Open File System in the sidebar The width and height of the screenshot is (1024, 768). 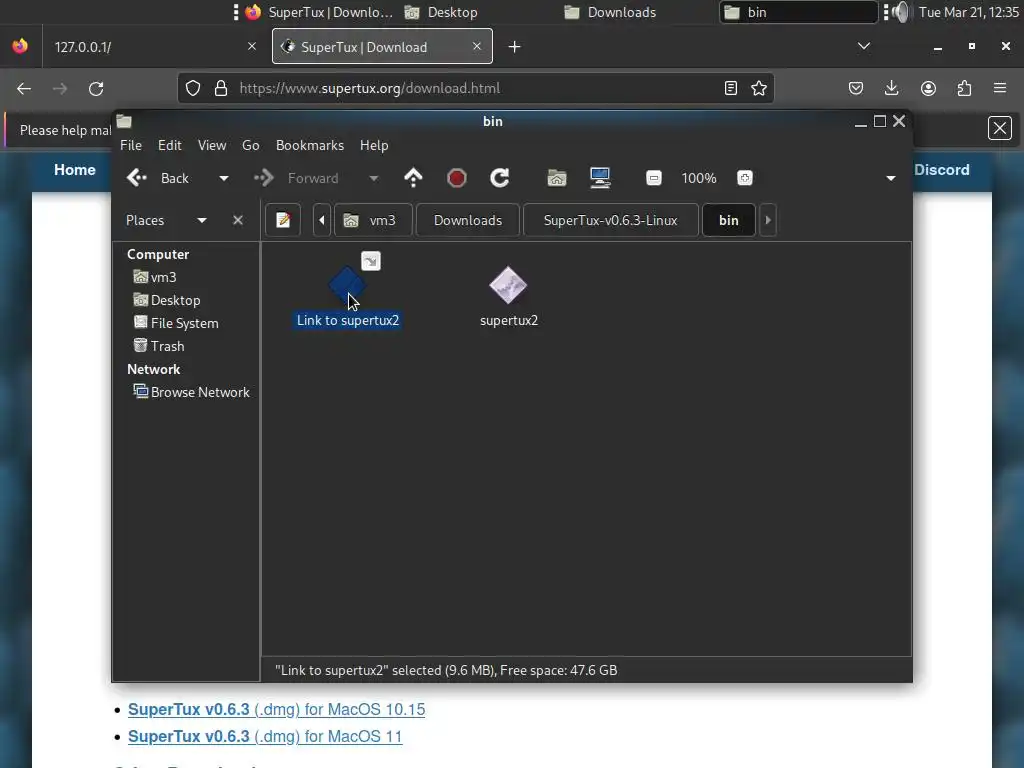click(x=176, y=323)
